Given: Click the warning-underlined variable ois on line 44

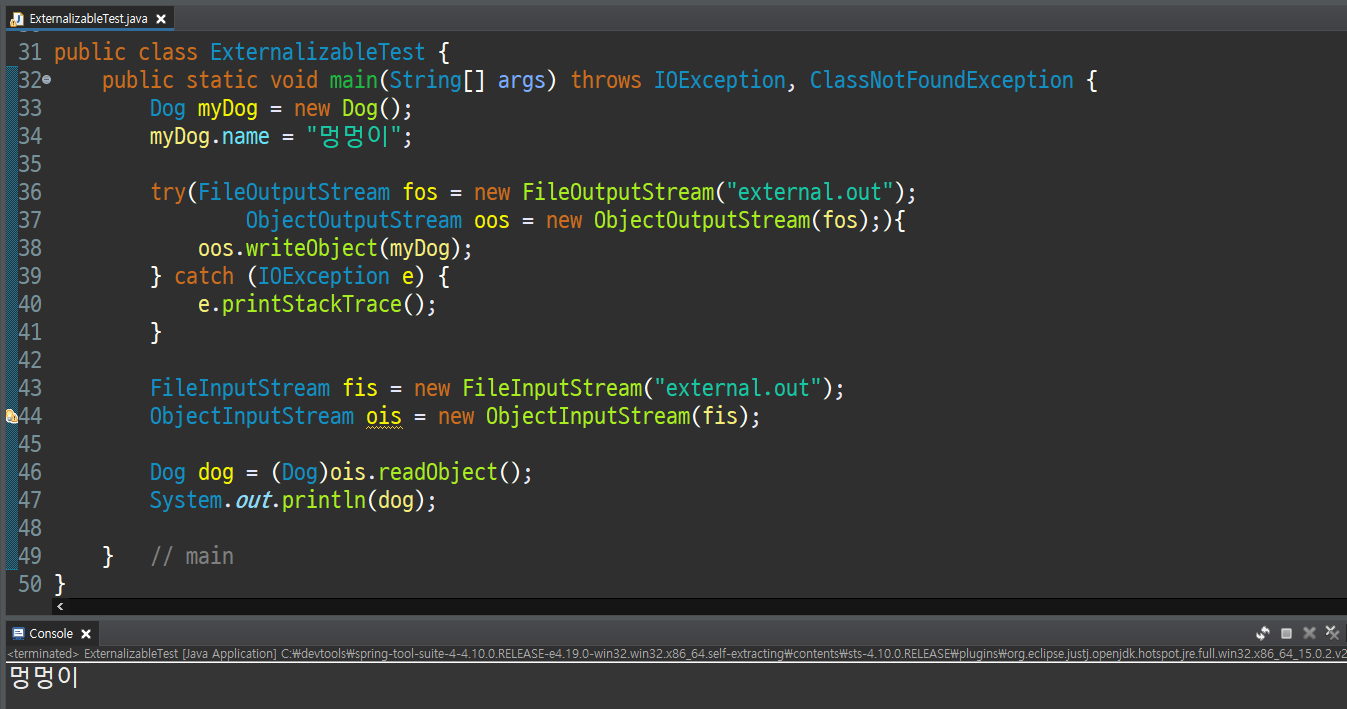Looking at the screenshot, I should 384,416.
